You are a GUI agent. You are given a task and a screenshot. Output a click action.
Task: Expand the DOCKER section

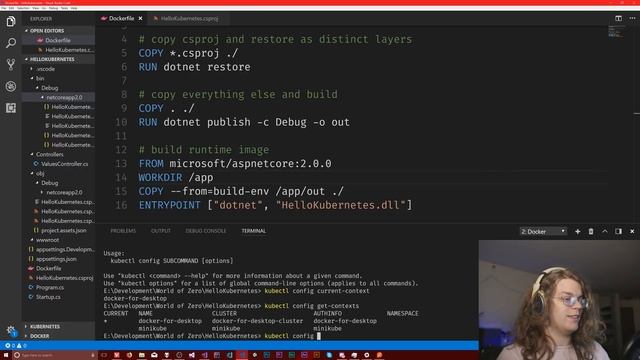click(58, 336)
